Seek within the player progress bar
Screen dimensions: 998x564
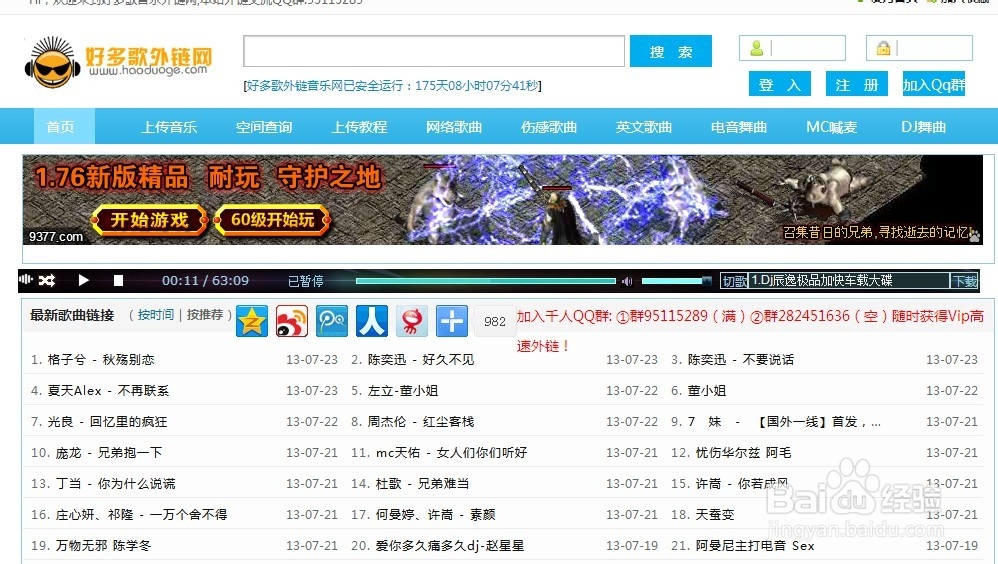pos(486,281)
